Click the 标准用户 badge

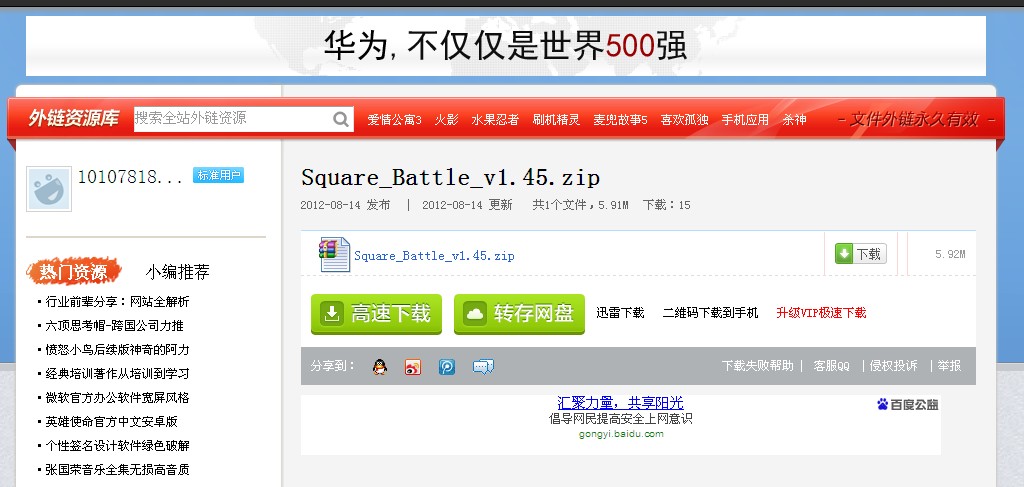(218, 175)
